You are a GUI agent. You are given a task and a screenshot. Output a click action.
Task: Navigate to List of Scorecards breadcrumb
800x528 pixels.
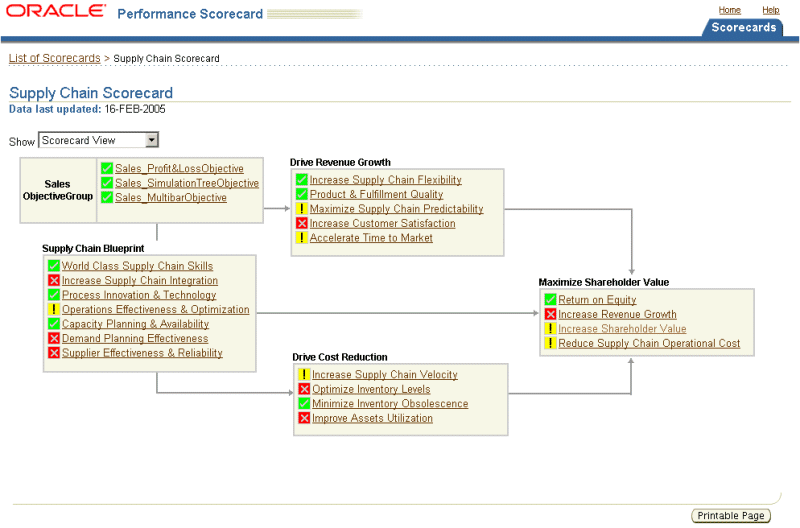click(55, 58)
